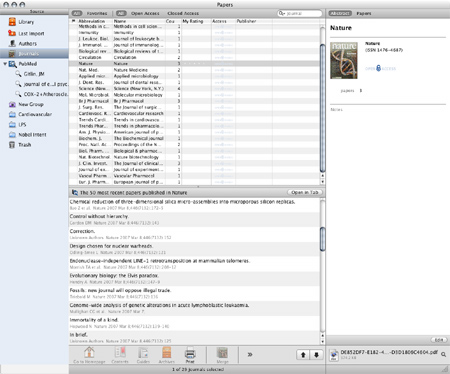
Task: Click the down arrow navigation button
Action: pos(316,355)
